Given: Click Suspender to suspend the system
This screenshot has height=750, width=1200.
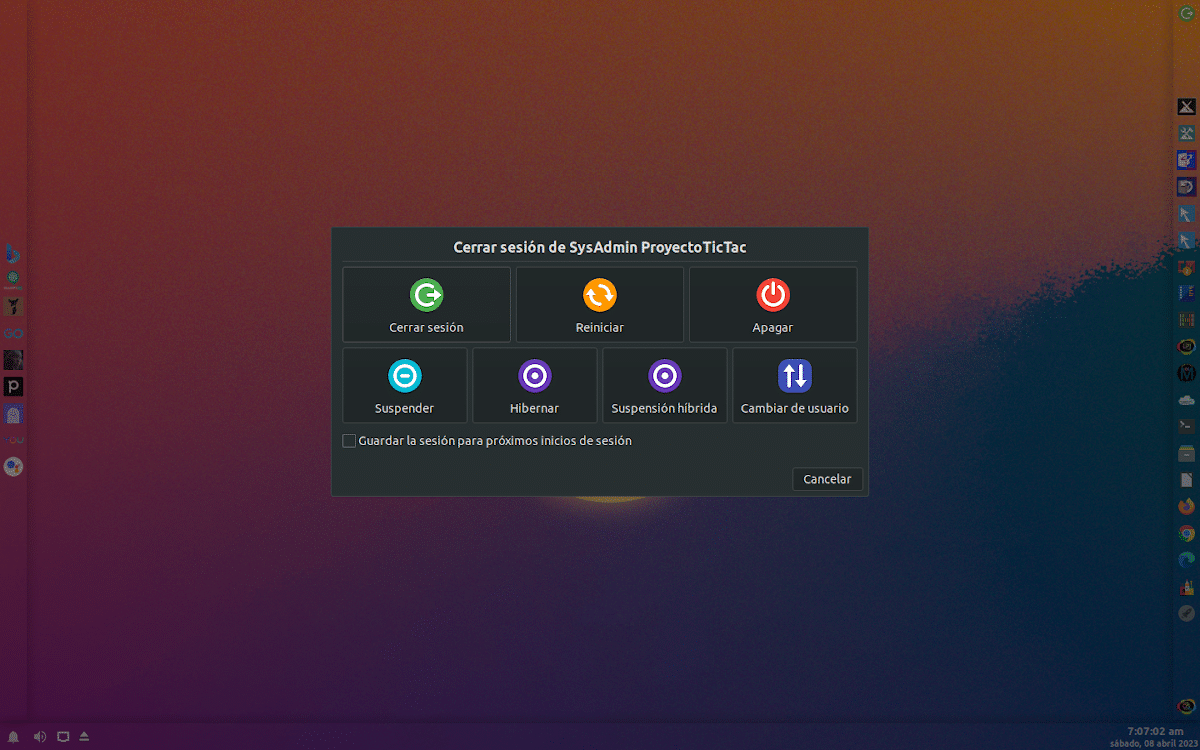Looking at the screenshot, I should pos(404,385).
